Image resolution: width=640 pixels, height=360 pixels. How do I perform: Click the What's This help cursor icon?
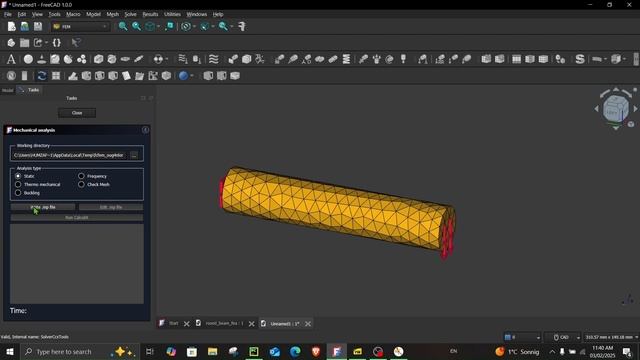[76, 42]
